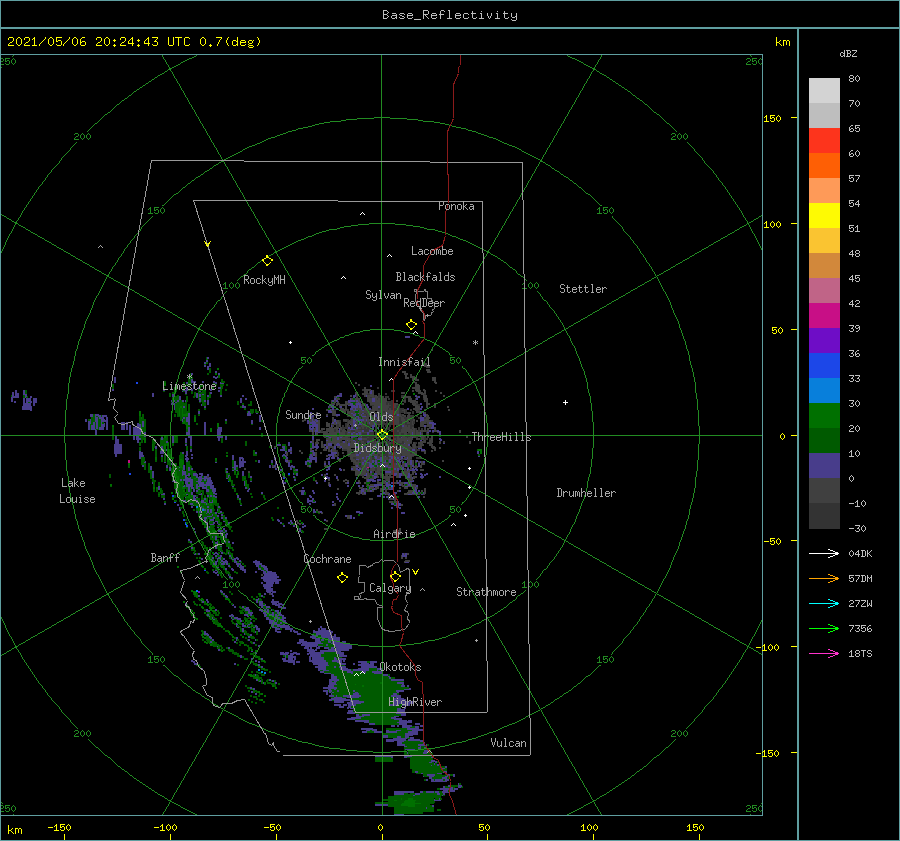Click the Lacombe city label
The image size is (900, 841).
point(432,251)
